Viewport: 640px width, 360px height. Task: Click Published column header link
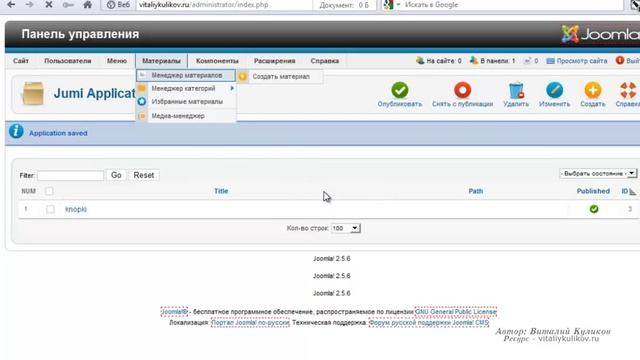pos(593,191)
